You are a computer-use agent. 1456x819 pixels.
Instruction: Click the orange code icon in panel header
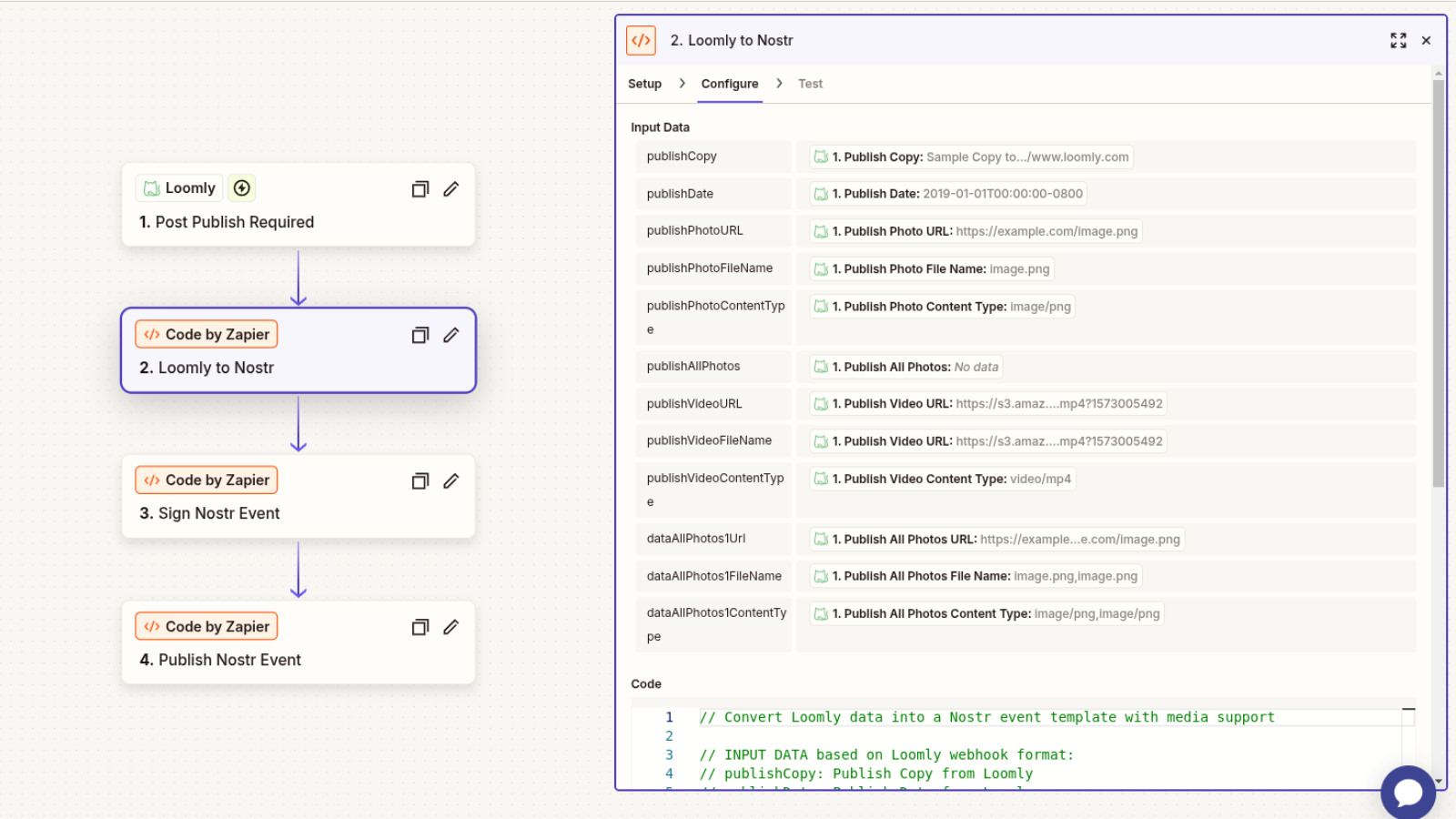tap(642, 41)
